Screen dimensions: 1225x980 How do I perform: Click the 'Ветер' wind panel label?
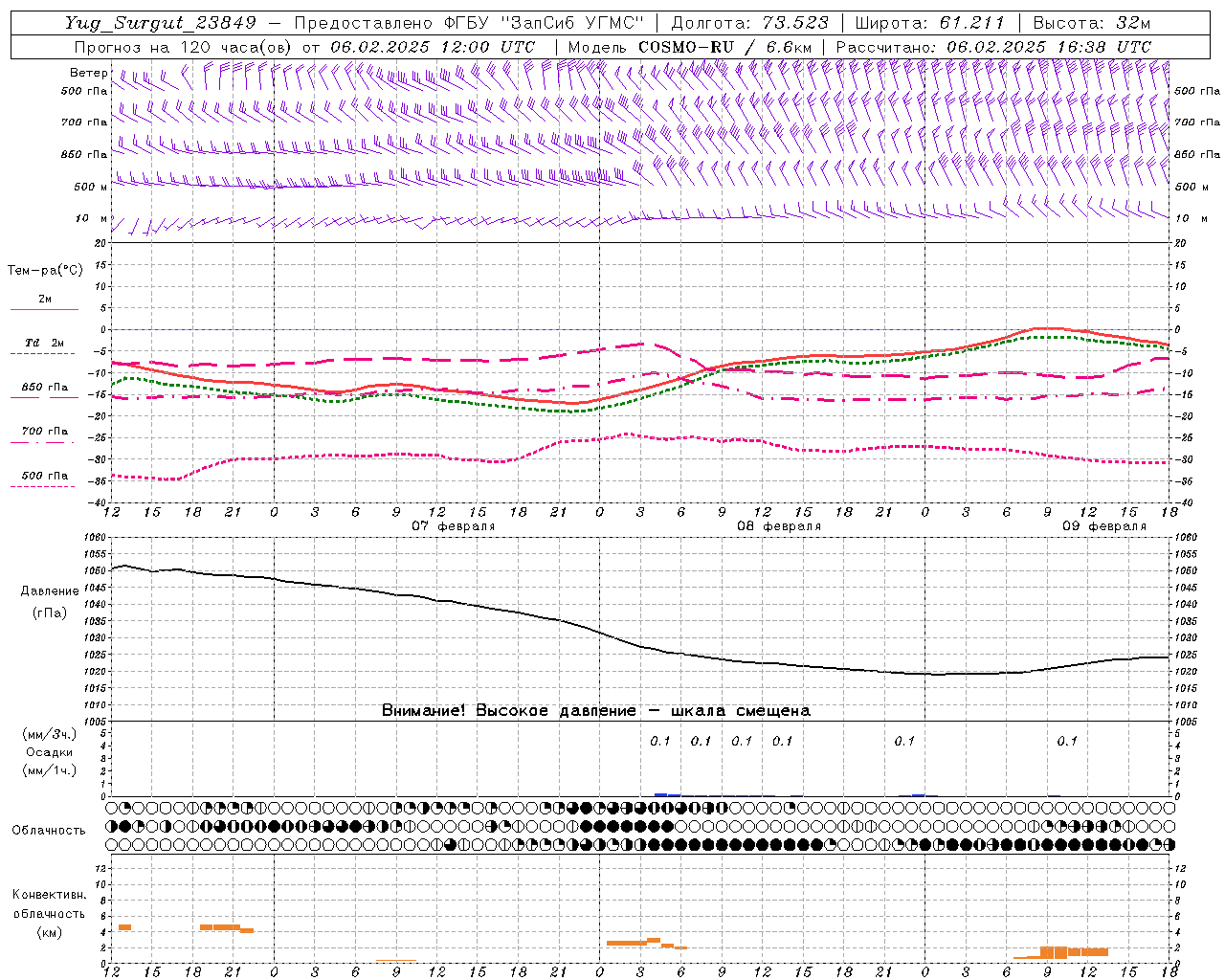pos(88,73)
